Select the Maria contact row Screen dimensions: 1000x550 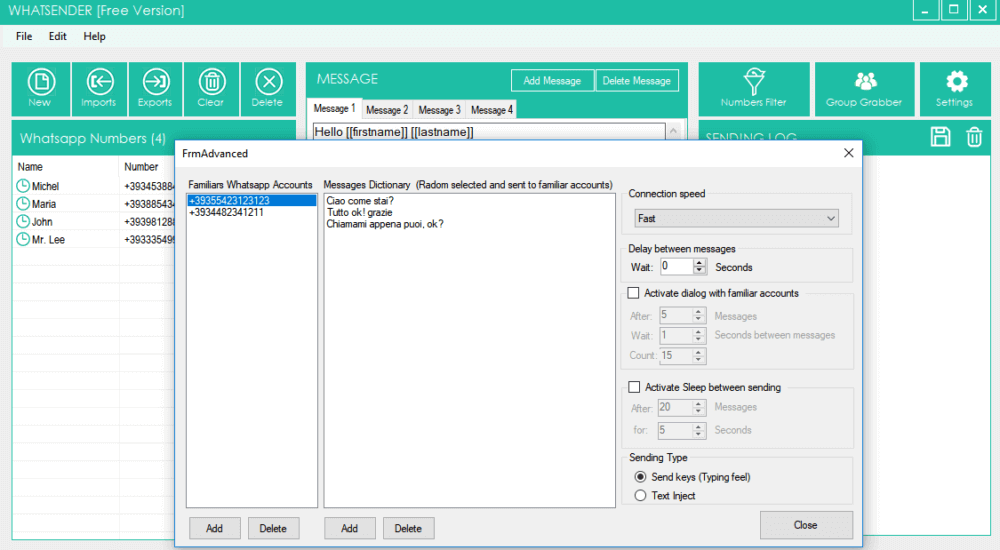[96, 204]
